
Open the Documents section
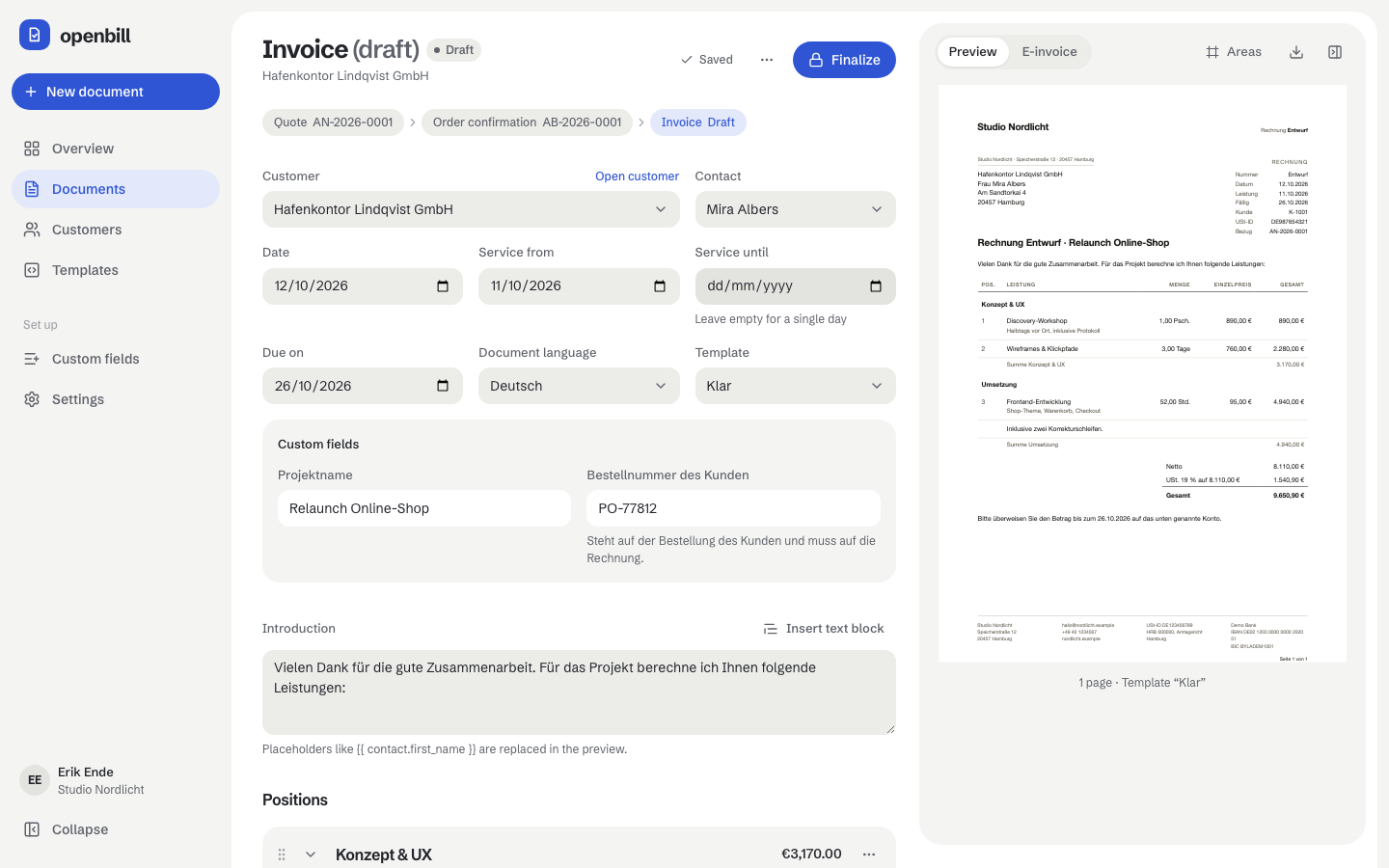click(116, 189)
